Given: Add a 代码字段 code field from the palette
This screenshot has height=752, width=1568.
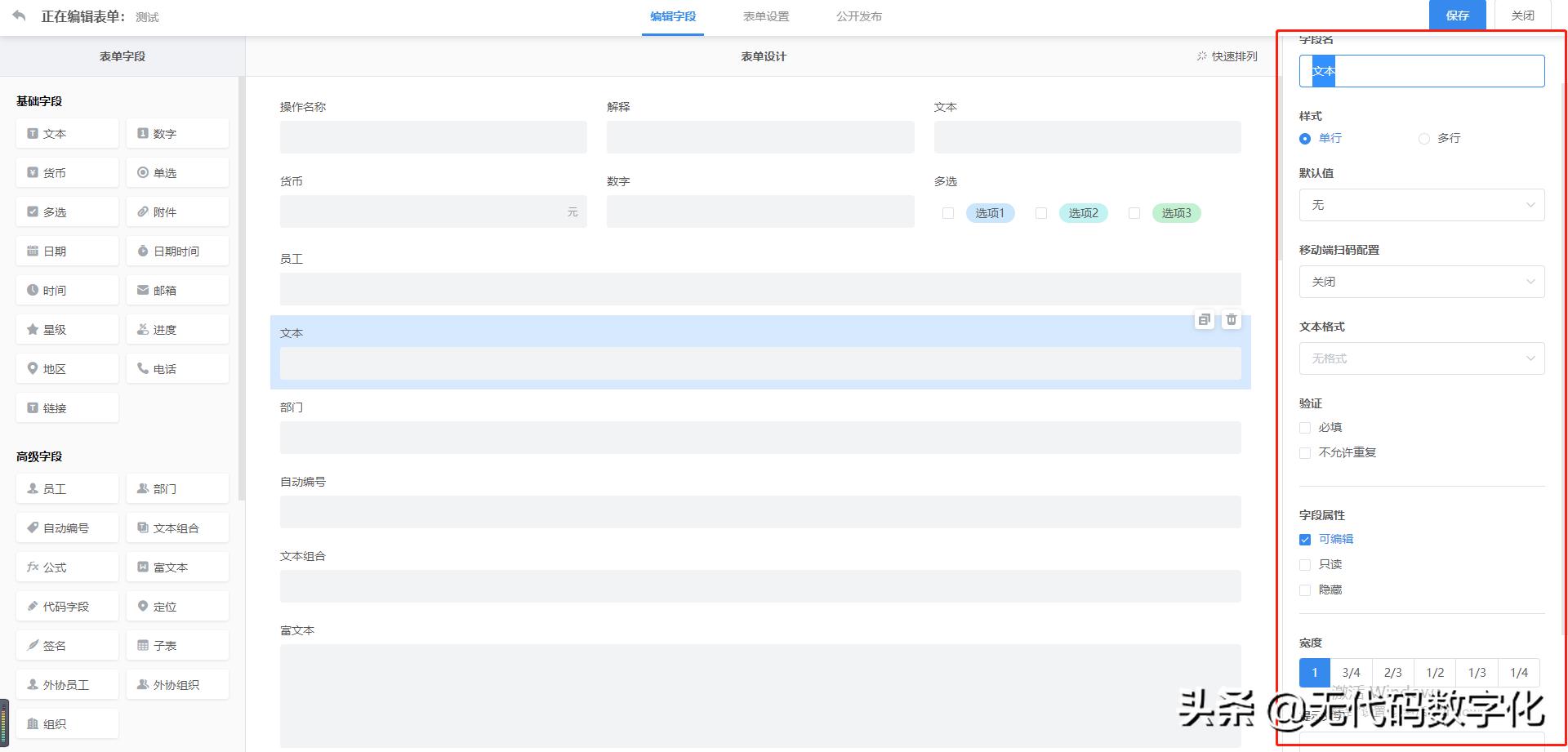Looking at the screenshot, I should [x=67, y=606].
